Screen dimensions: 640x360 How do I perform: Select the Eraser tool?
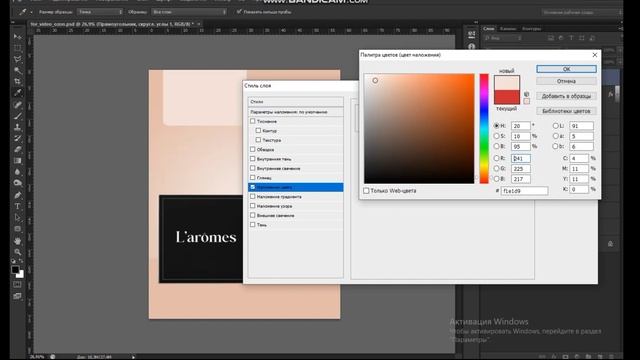point(17,149)
